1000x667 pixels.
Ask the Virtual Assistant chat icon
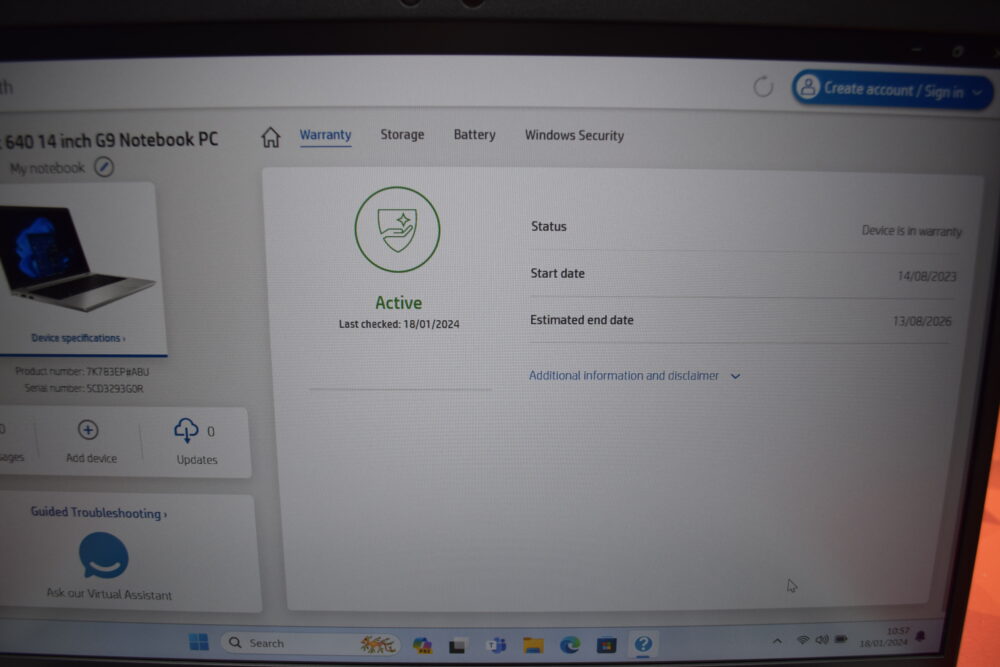[x=103, y=555]
